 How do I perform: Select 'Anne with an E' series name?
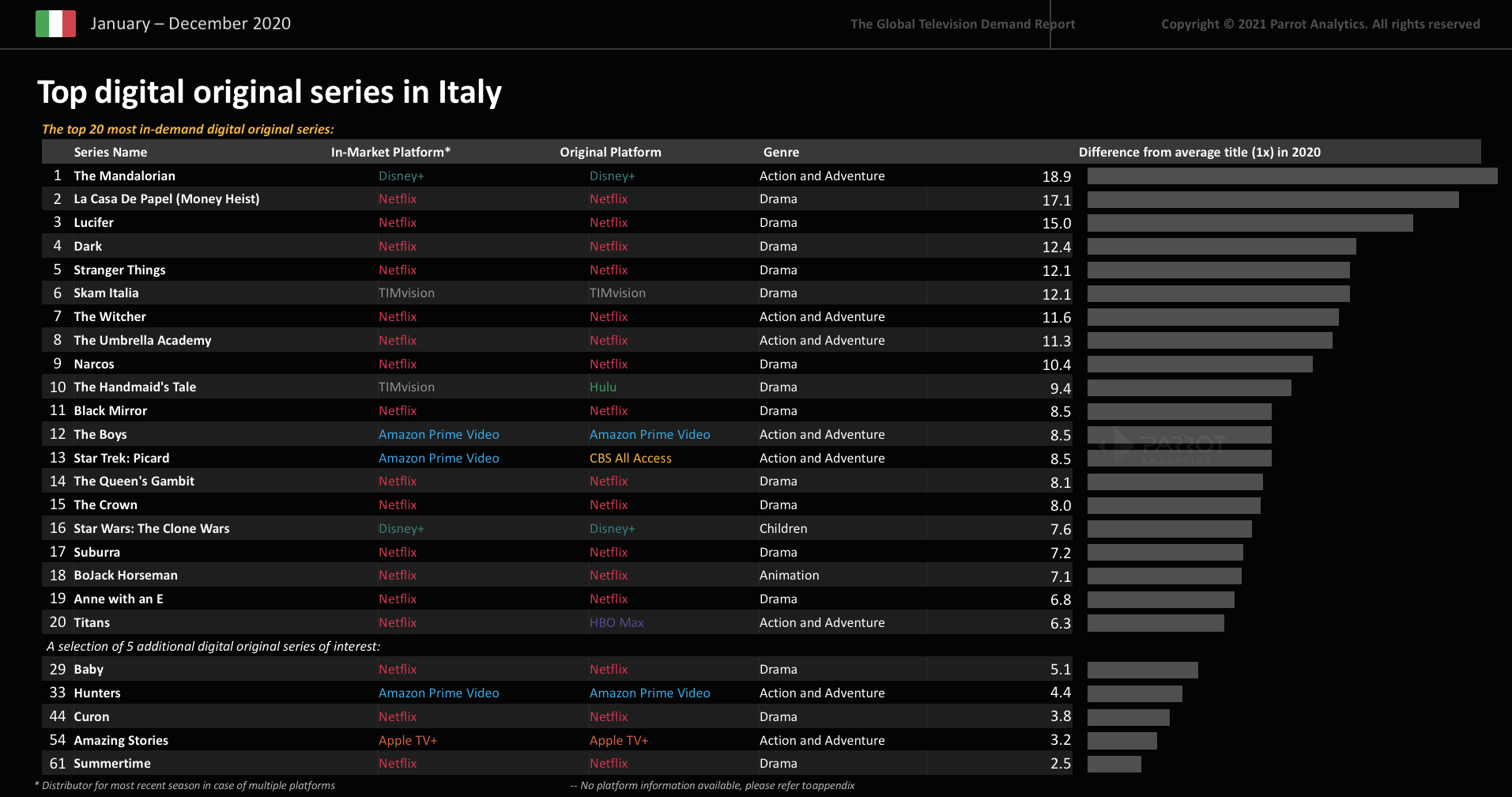[119, 599]
